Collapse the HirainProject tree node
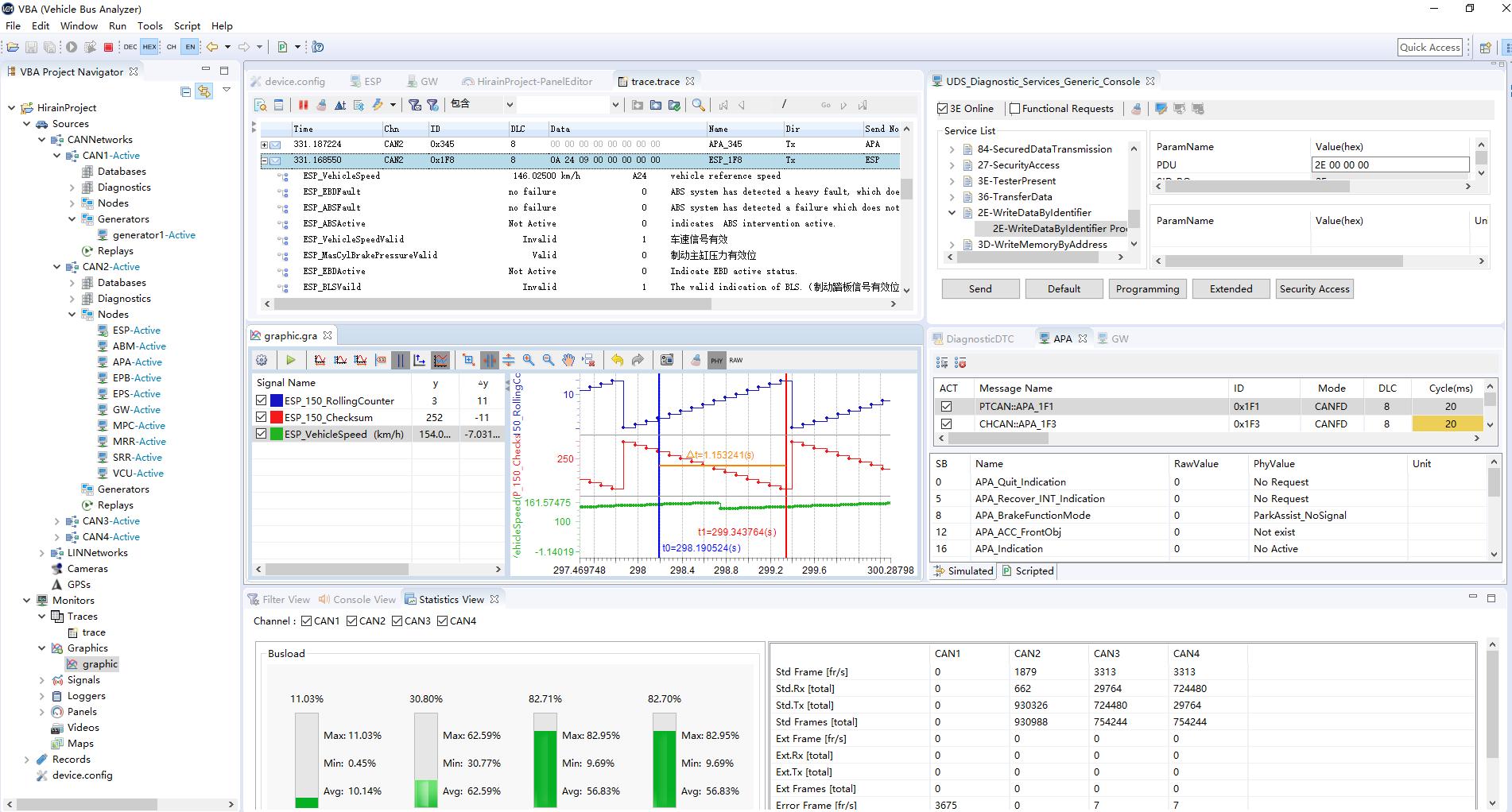This screenshot has width=1512, height=812. (11, 108)
